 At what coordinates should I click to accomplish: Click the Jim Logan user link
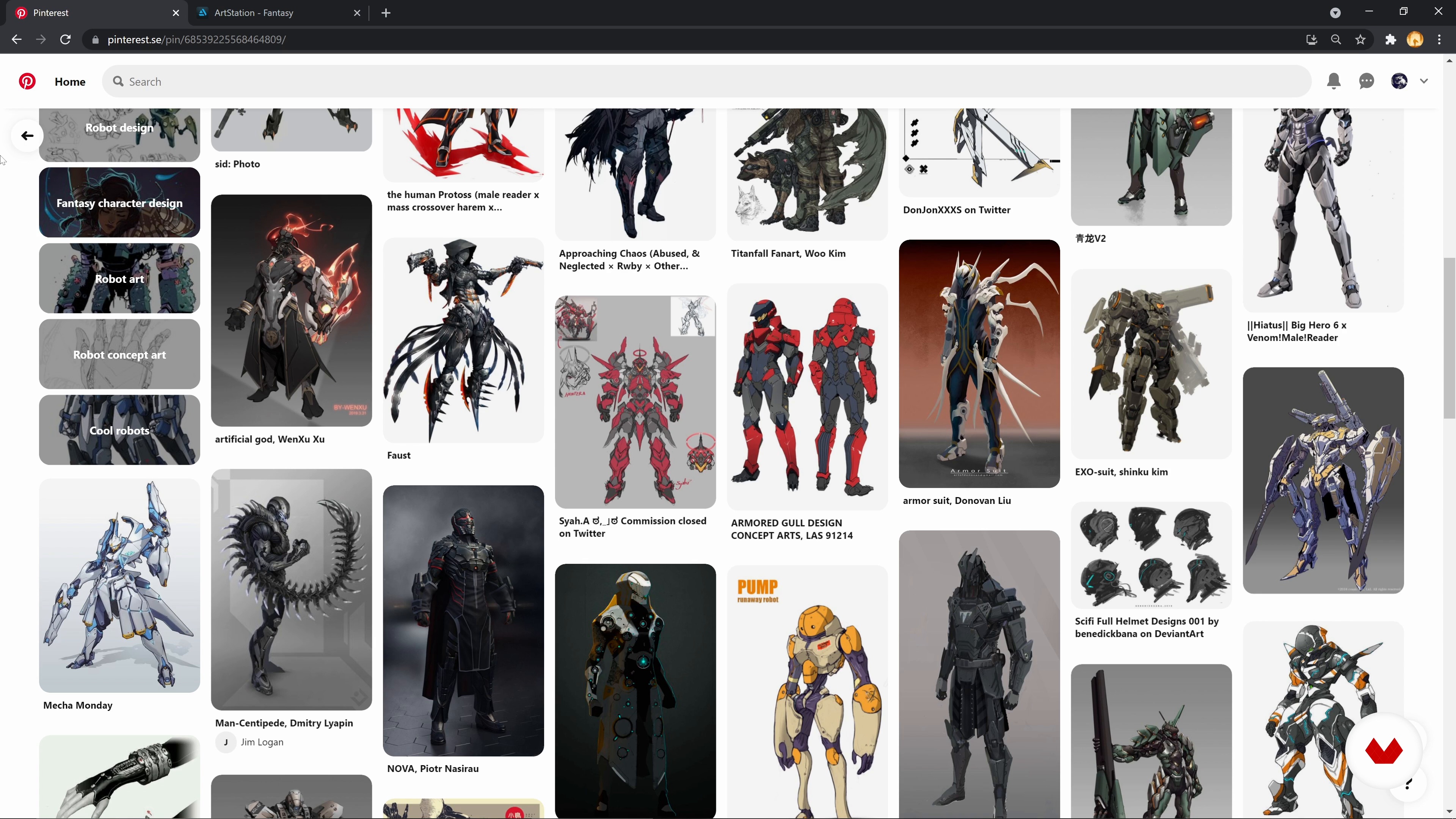coord(262,742)
